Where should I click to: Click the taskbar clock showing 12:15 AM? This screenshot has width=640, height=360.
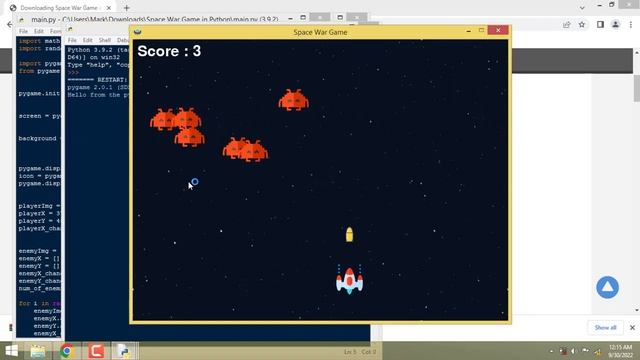coord(620,351)
